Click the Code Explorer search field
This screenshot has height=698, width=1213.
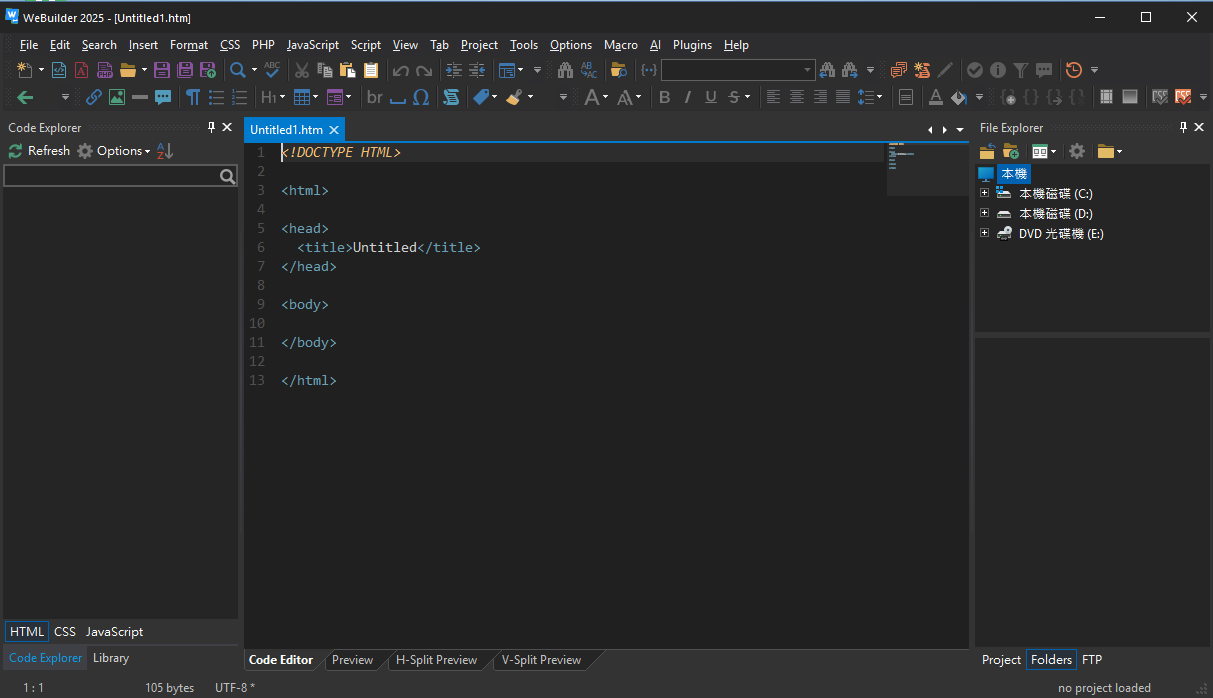point(112,177)
